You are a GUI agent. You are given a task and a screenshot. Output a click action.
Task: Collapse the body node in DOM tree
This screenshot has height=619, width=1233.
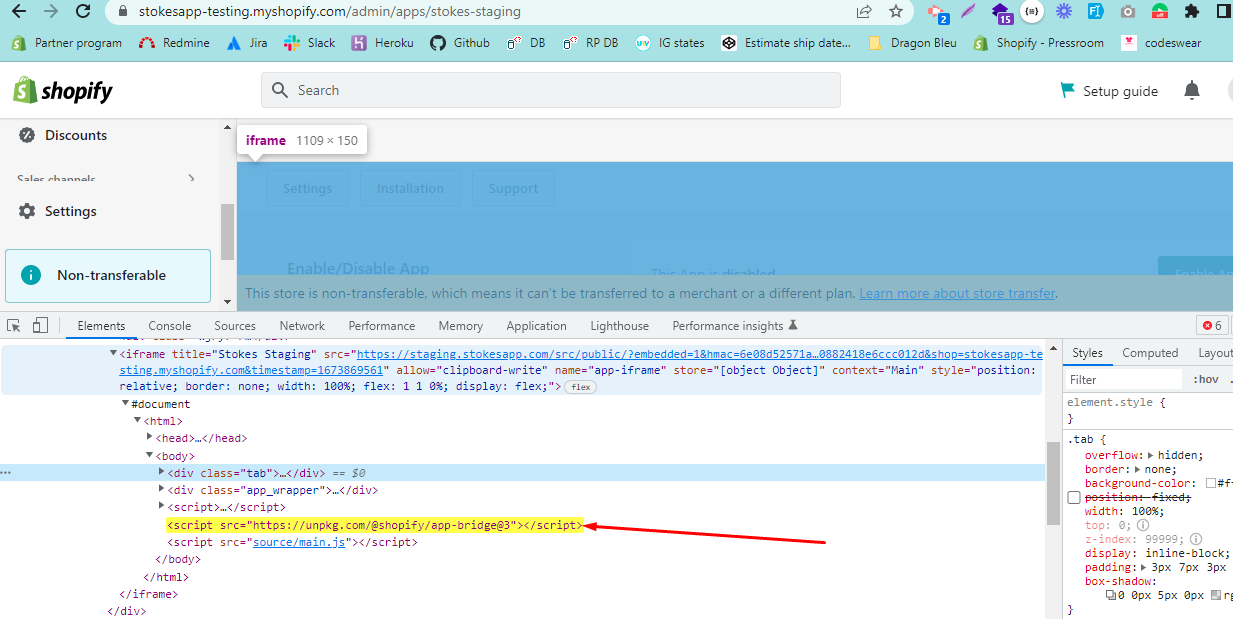click(x=150, y=455)
